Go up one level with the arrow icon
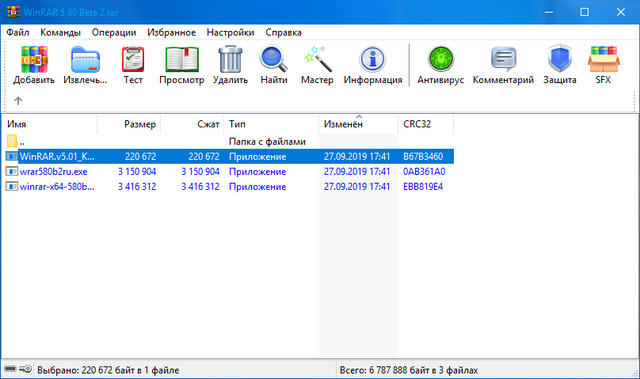The height and width of the screenshot is (379, 640). pos(18,101)
